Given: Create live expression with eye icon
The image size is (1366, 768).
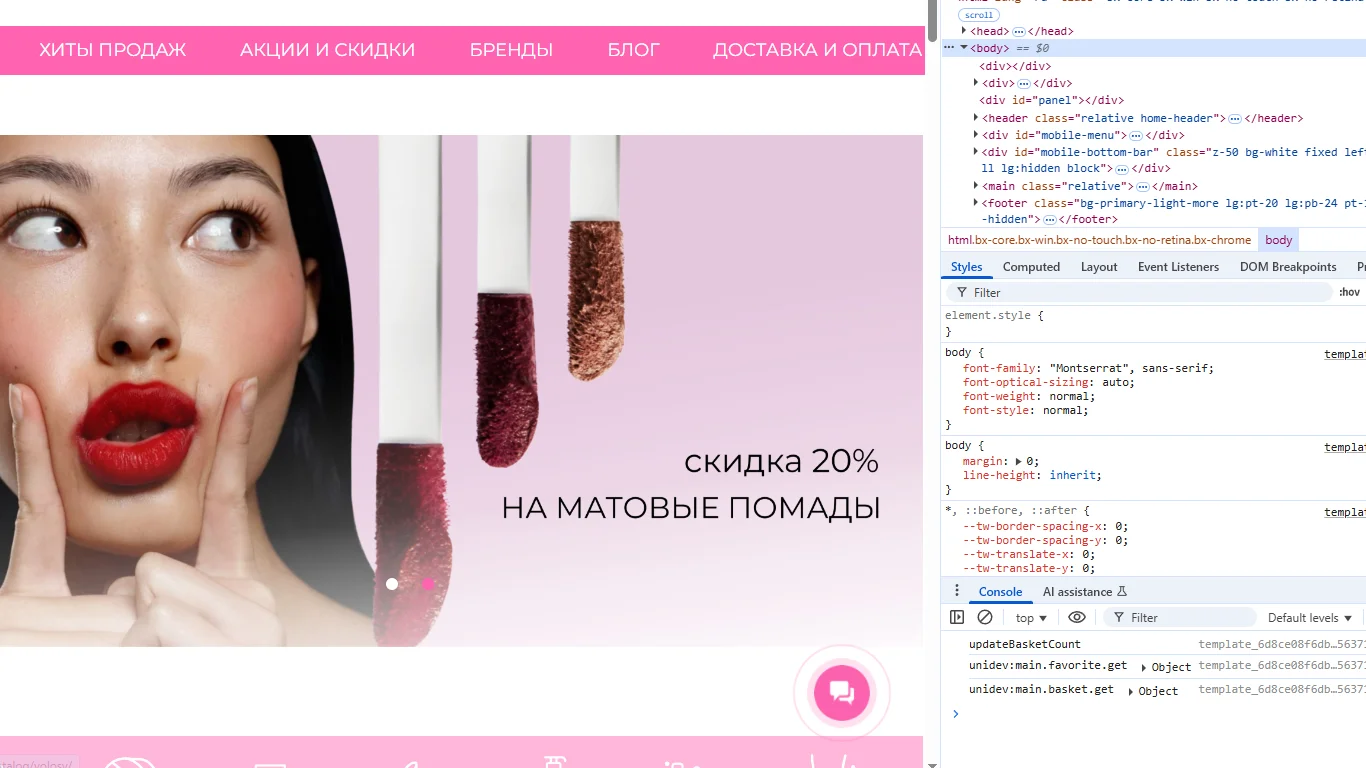Looking at the screenshot, I should (x=1076, y=618).
